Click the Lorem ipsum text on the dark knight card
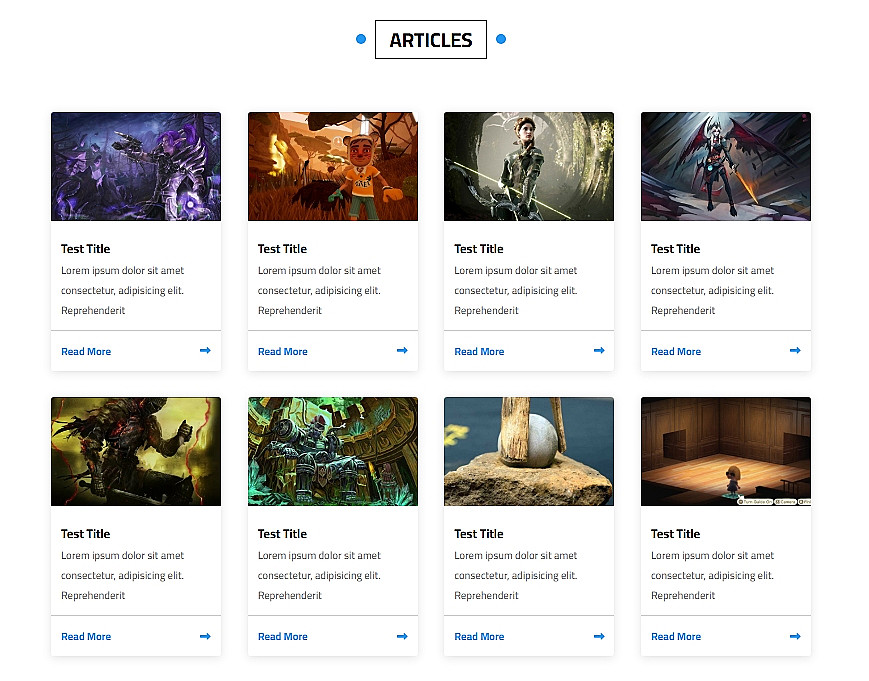The height and width of the screenshot is (681, 869). (122, 575)
